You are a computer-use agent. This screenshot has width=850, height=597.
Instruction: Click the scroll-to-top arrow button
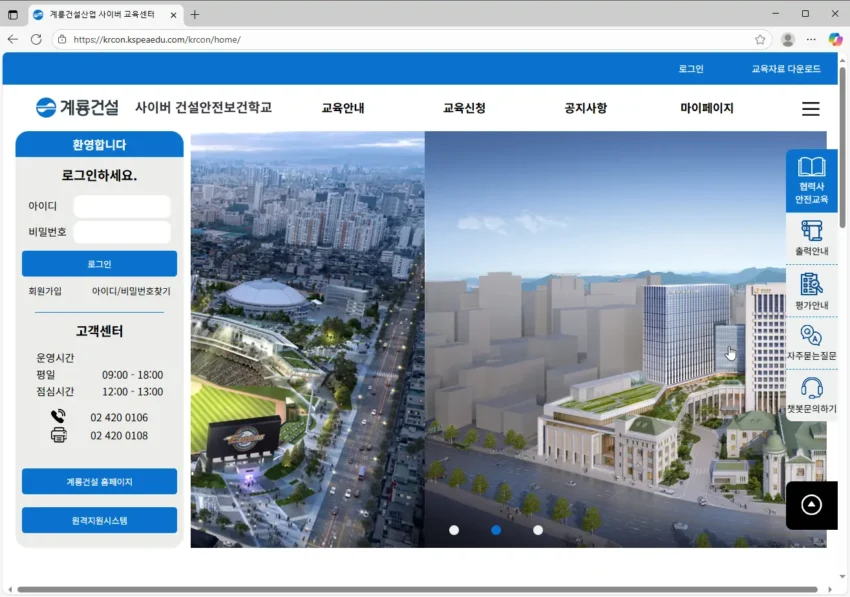point(811,505)
